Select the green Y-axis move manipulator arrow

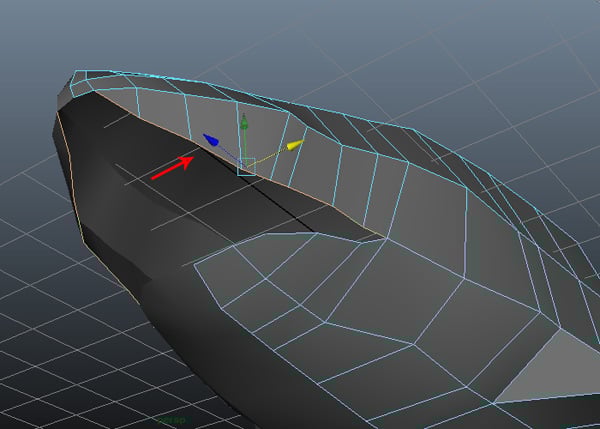(x=244, y=122)
